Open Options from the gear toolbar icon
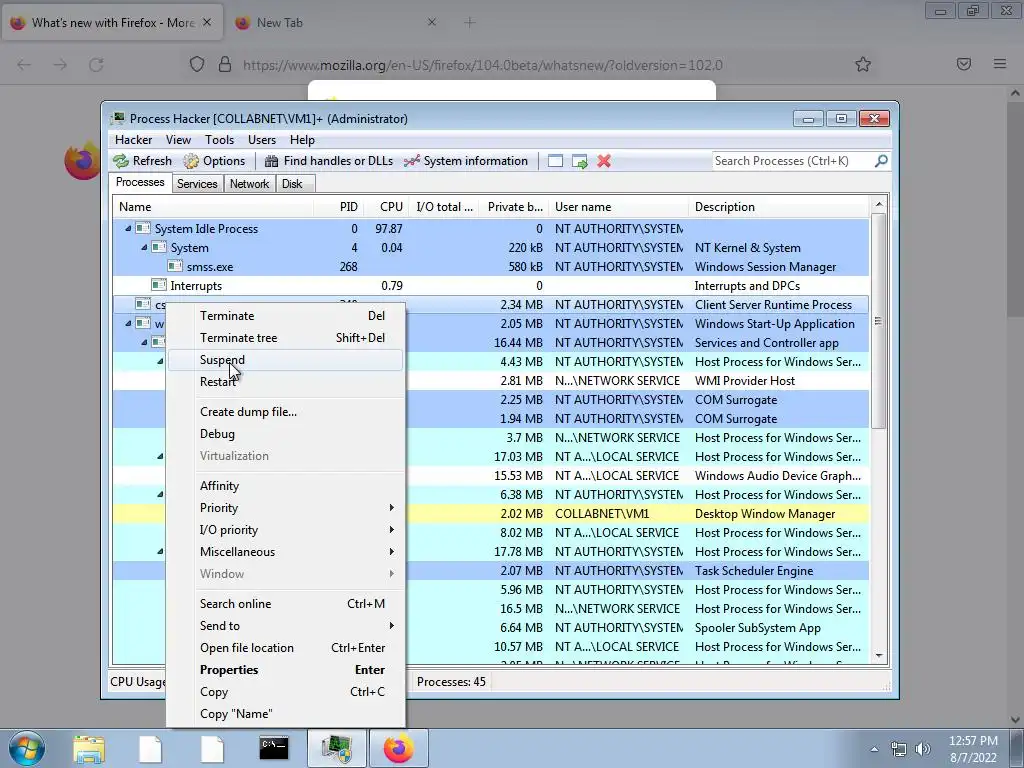Image resolution: width=1024 pixels, height=768 pixels. (191, 161)
